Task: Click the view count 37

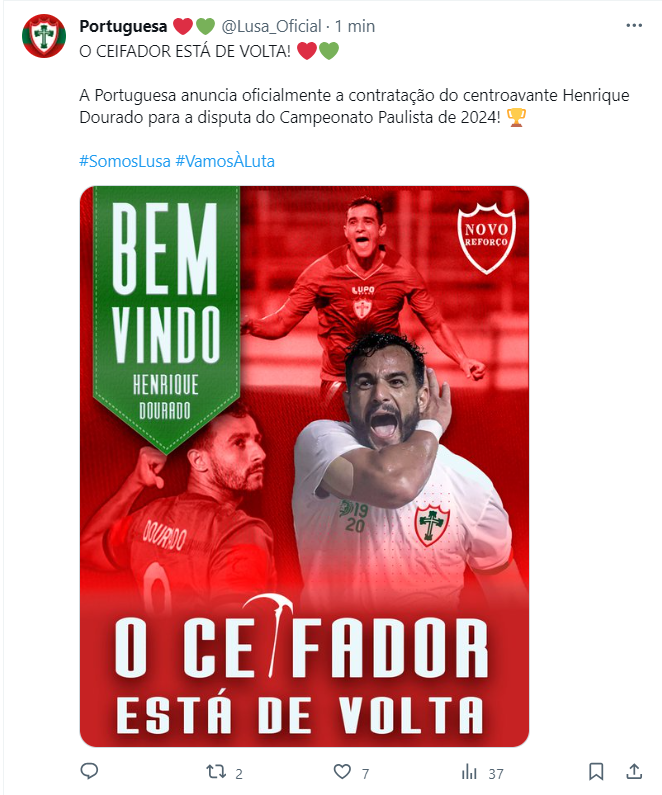Action: point(496,774)
